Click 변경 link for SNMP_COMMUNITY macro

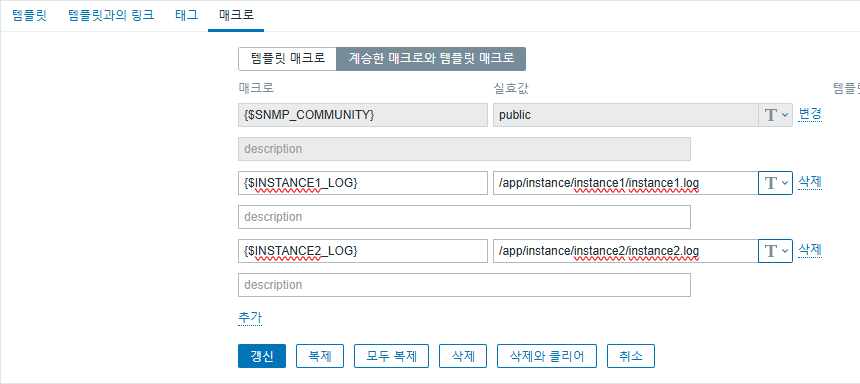(x=810, y=114)
